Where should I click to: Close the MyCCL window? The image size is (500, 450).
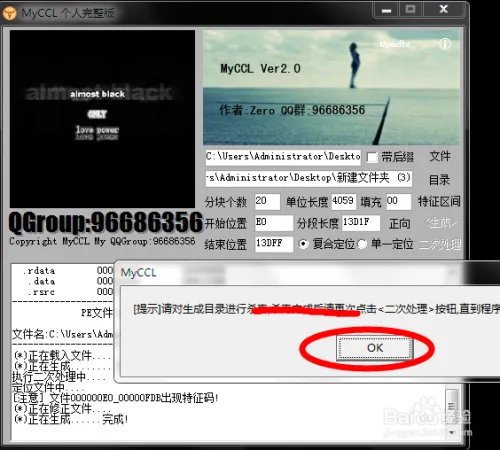[443, 10]
